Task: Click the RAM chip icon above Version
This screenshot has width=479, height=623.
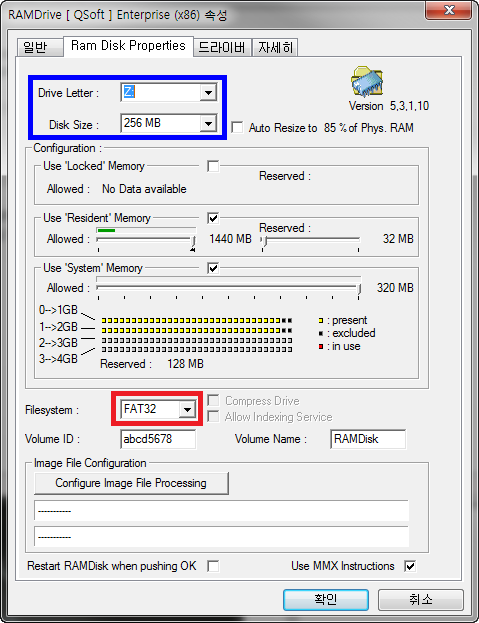Action: pyautogui.click(x=367, y=82)
